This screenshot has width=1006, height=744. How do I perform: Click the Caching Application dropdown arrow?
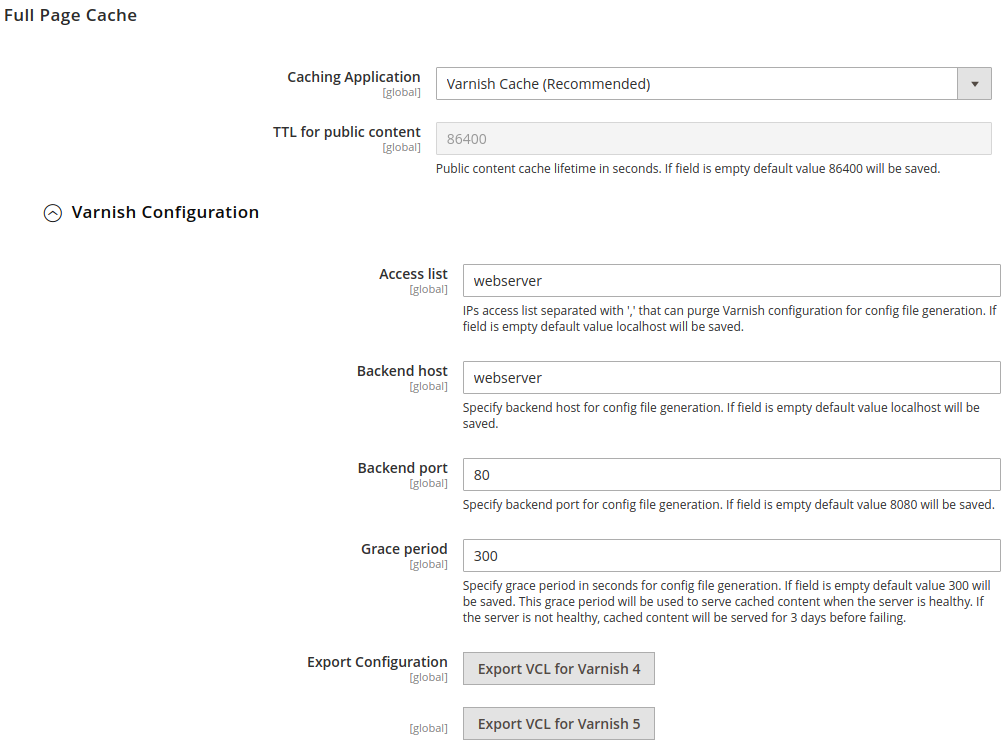(975, 83)
